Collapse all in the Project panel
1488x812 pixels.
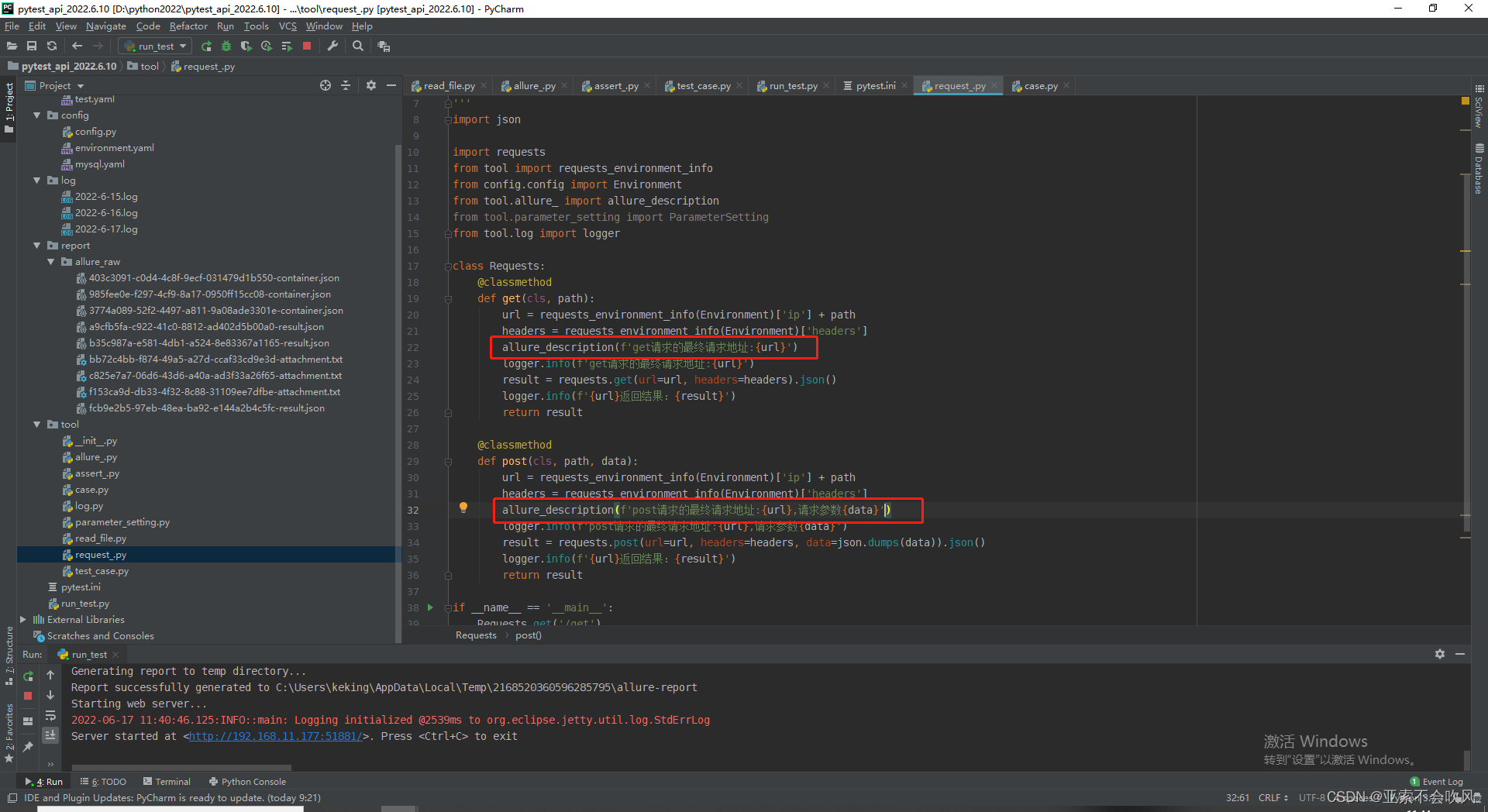coord(346,85)
